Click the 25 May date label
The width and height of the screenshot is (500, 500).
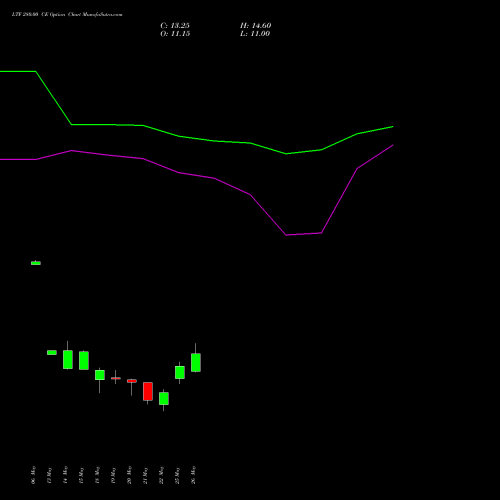coord(177,475)
